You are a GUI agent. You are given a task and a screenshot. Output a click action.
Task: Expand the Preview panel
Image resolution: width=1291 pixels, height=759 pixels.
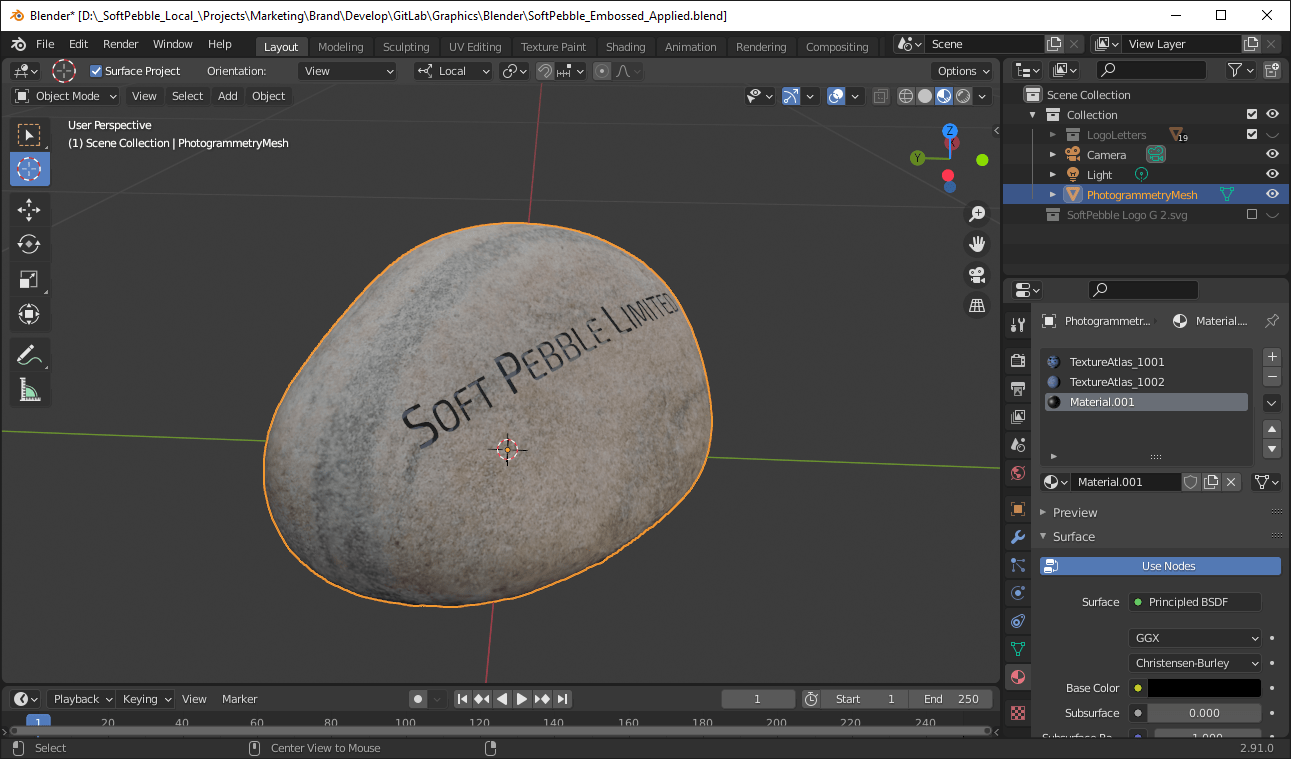pyautogui.click(x=1074, y=512)
